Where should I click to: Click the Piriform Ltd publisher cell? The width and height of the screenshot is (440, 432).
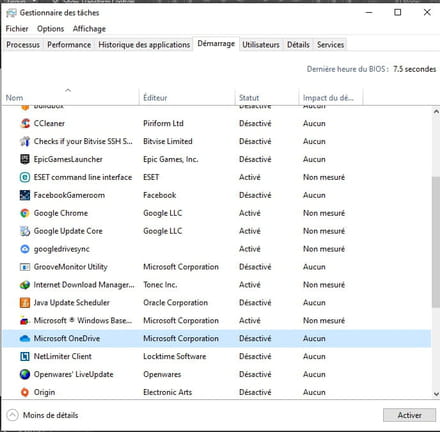(163, 123)
